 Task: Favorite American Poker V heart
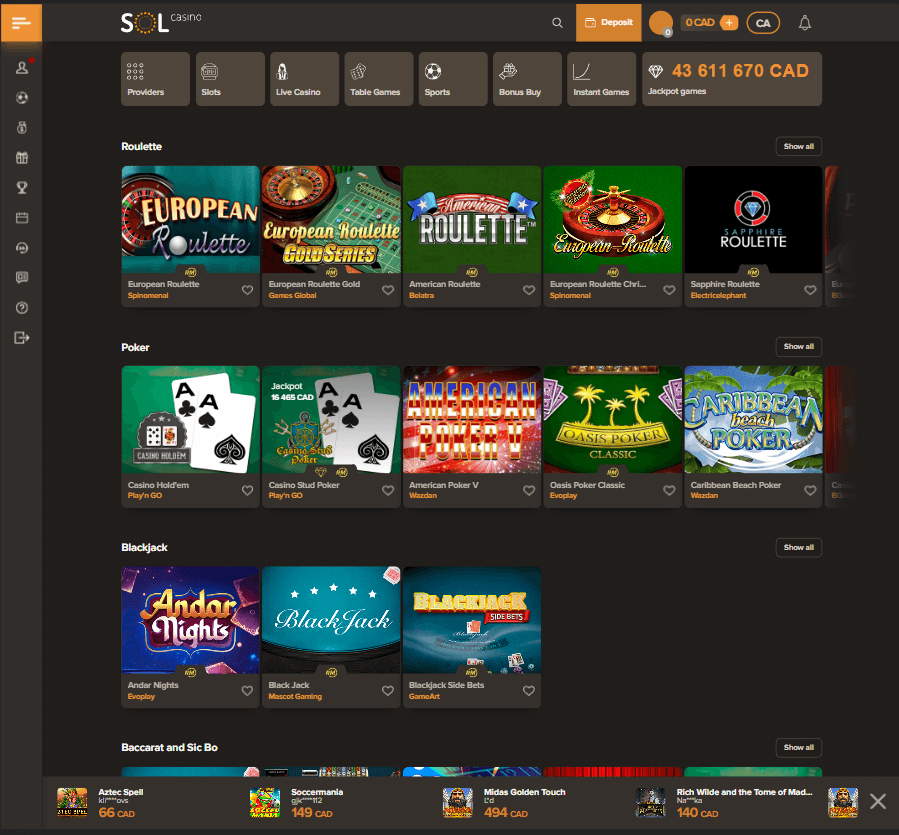[x=529, y=490]
